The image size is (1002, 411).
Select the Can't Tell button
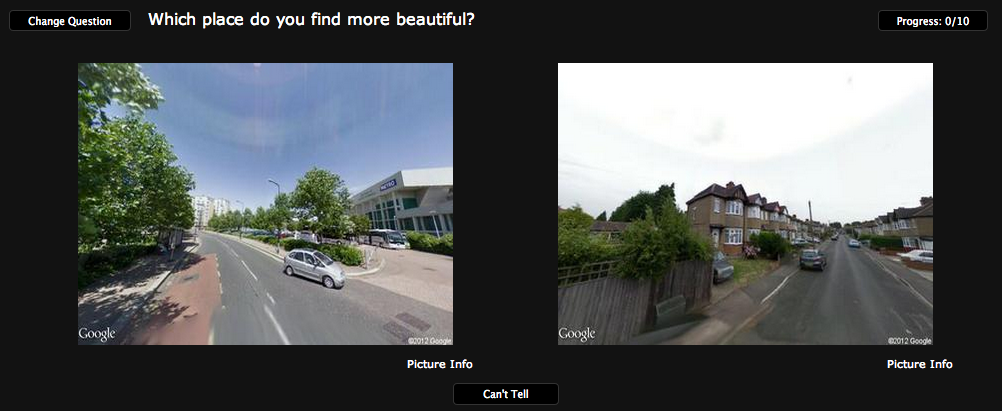[505, 394]
